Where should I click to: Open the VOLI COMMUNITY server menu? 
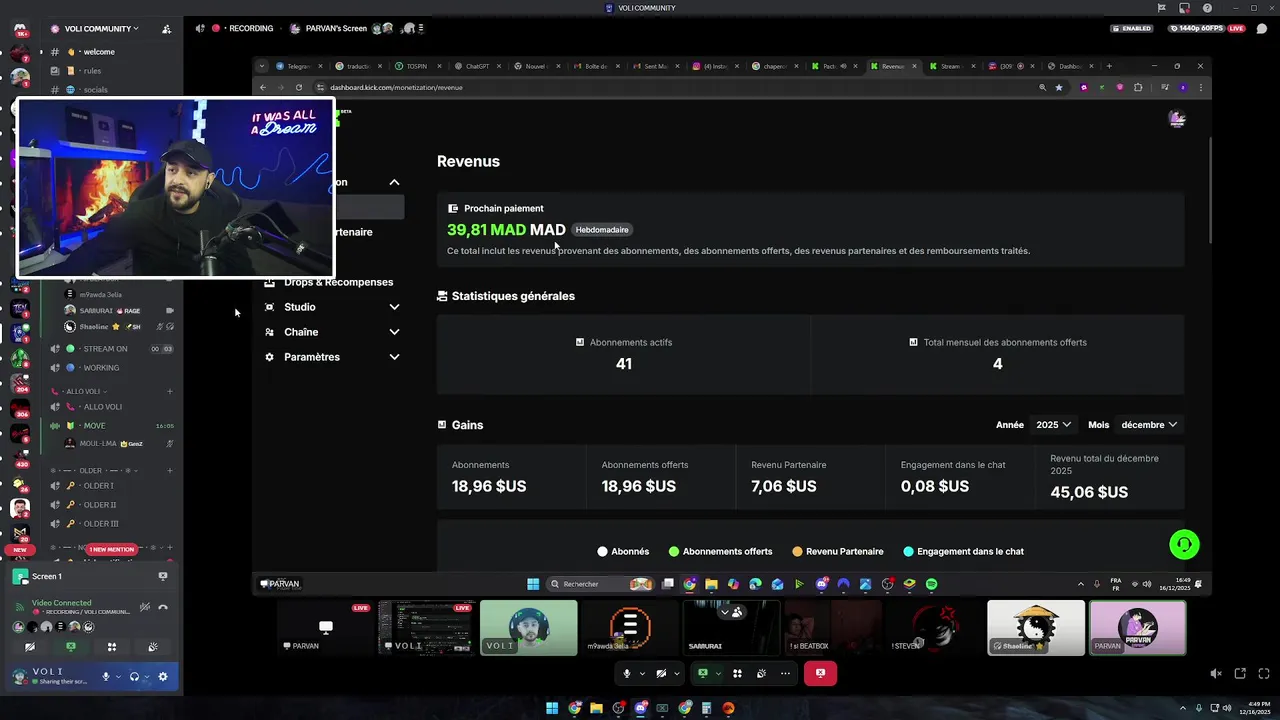pos(101,29)
